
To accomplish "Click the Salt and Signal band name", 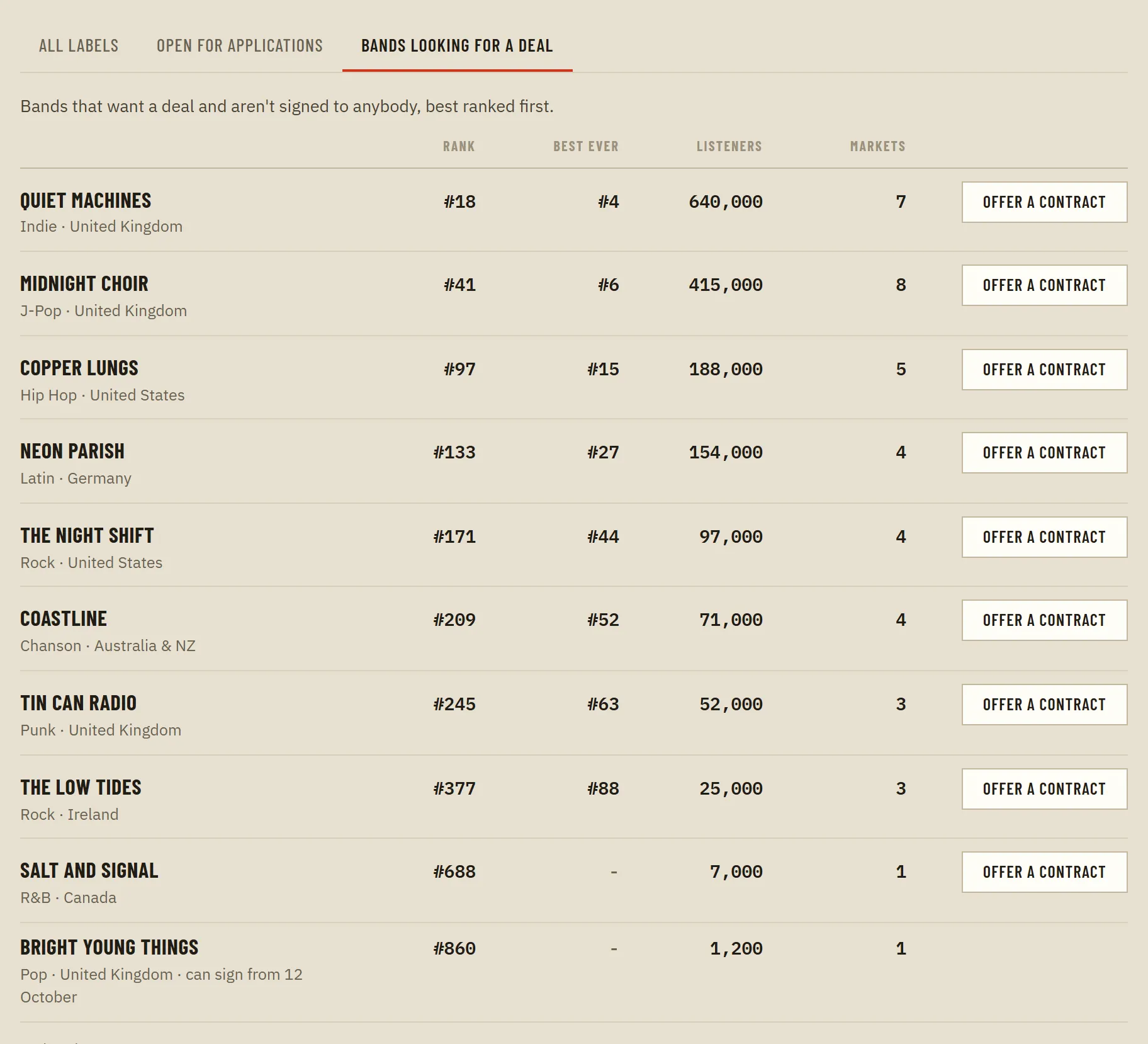I will coord(89,871).
